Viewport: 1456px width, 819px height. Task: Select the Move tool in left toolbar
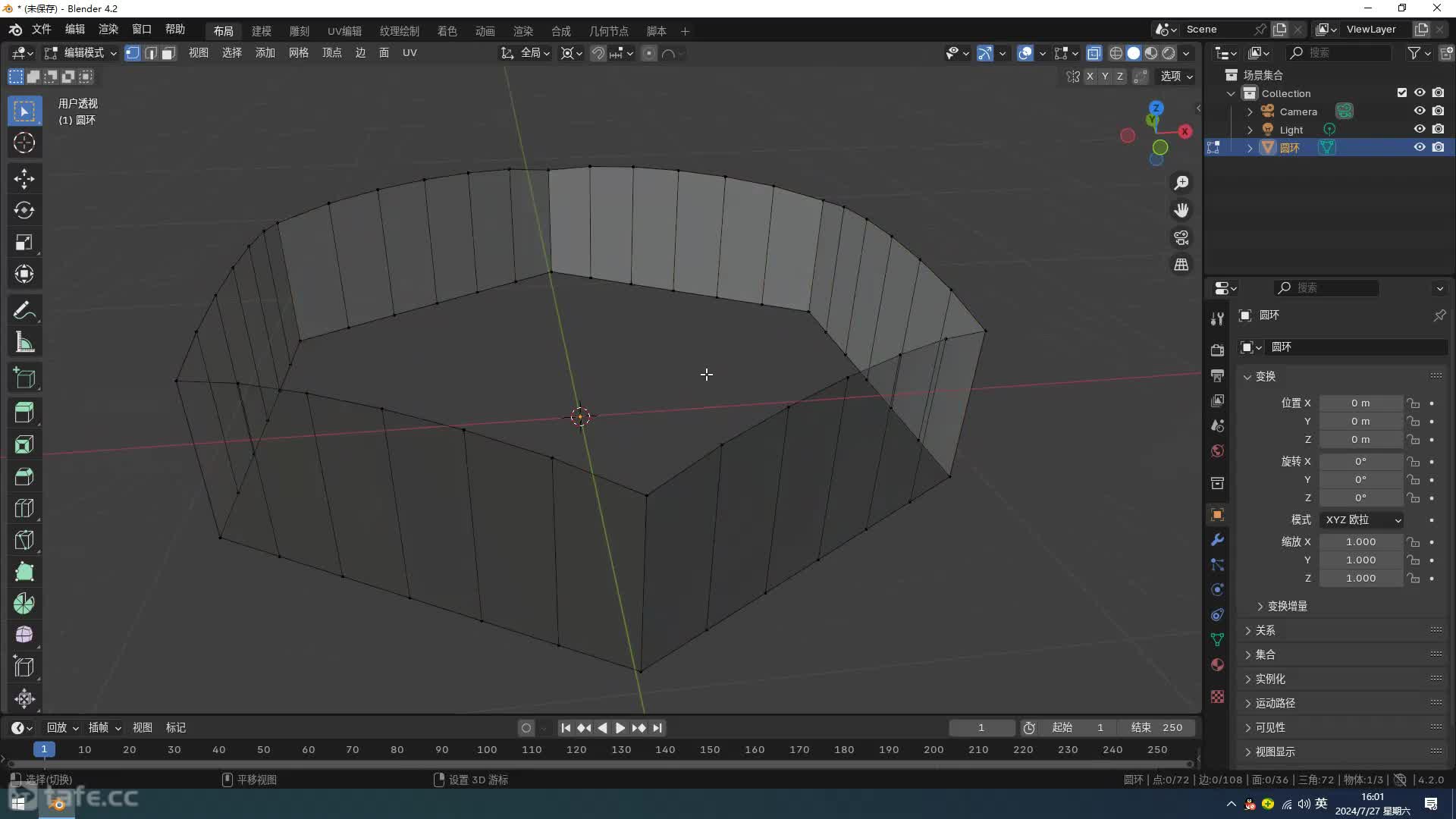[x=24, y=178]
